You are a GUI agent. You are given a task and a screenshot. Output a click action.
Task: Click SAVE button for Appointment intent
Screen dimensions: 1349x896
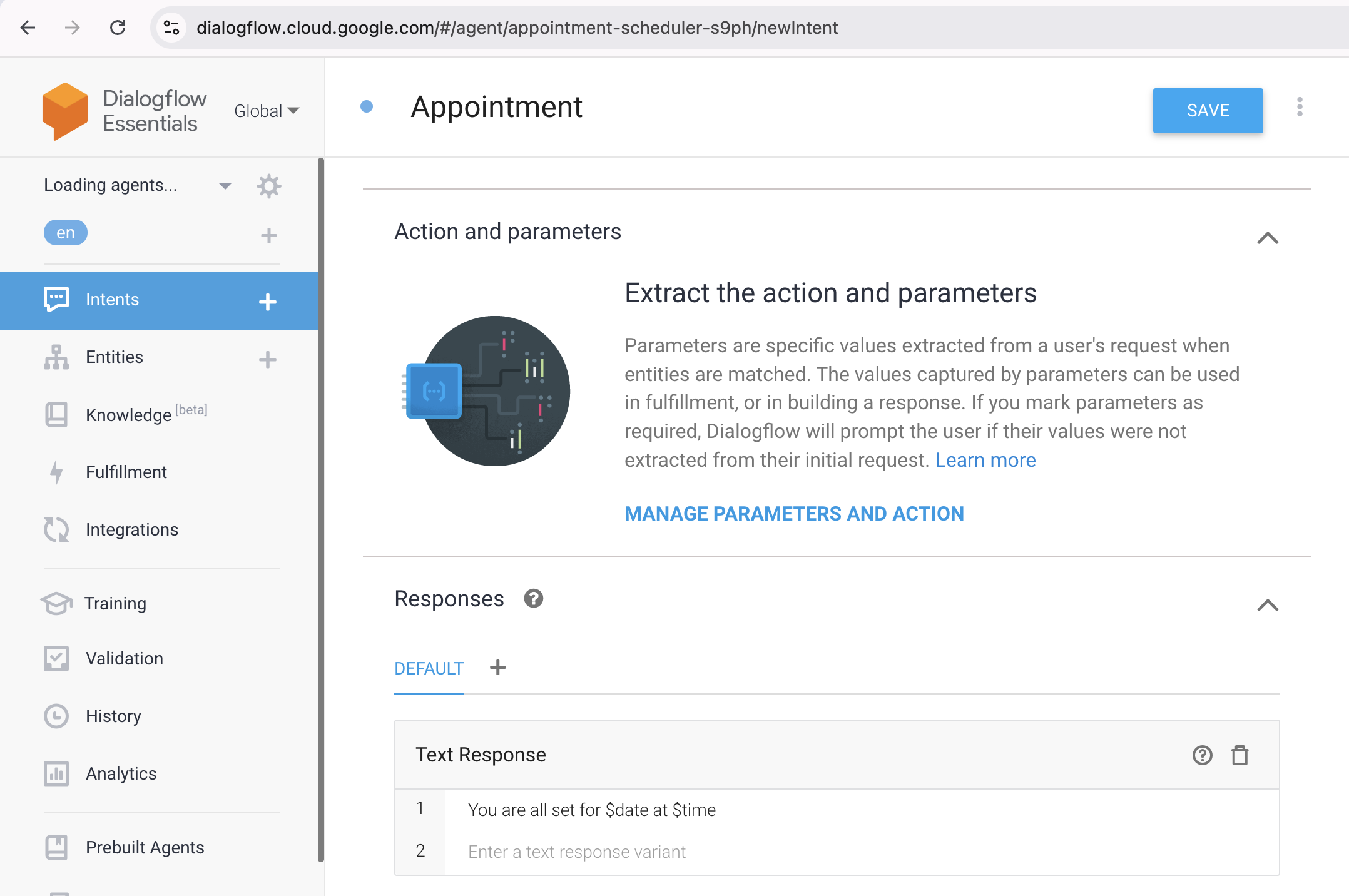tap(1208, 110)
